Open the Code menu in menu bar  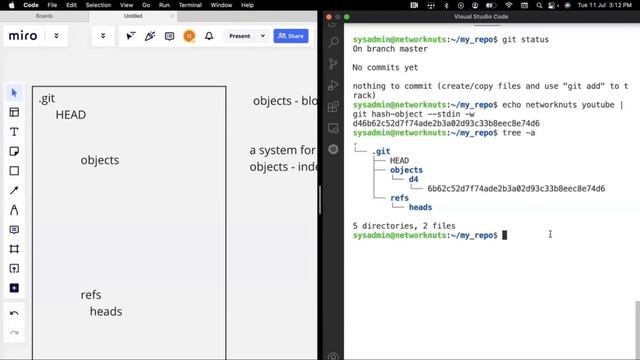31,5
